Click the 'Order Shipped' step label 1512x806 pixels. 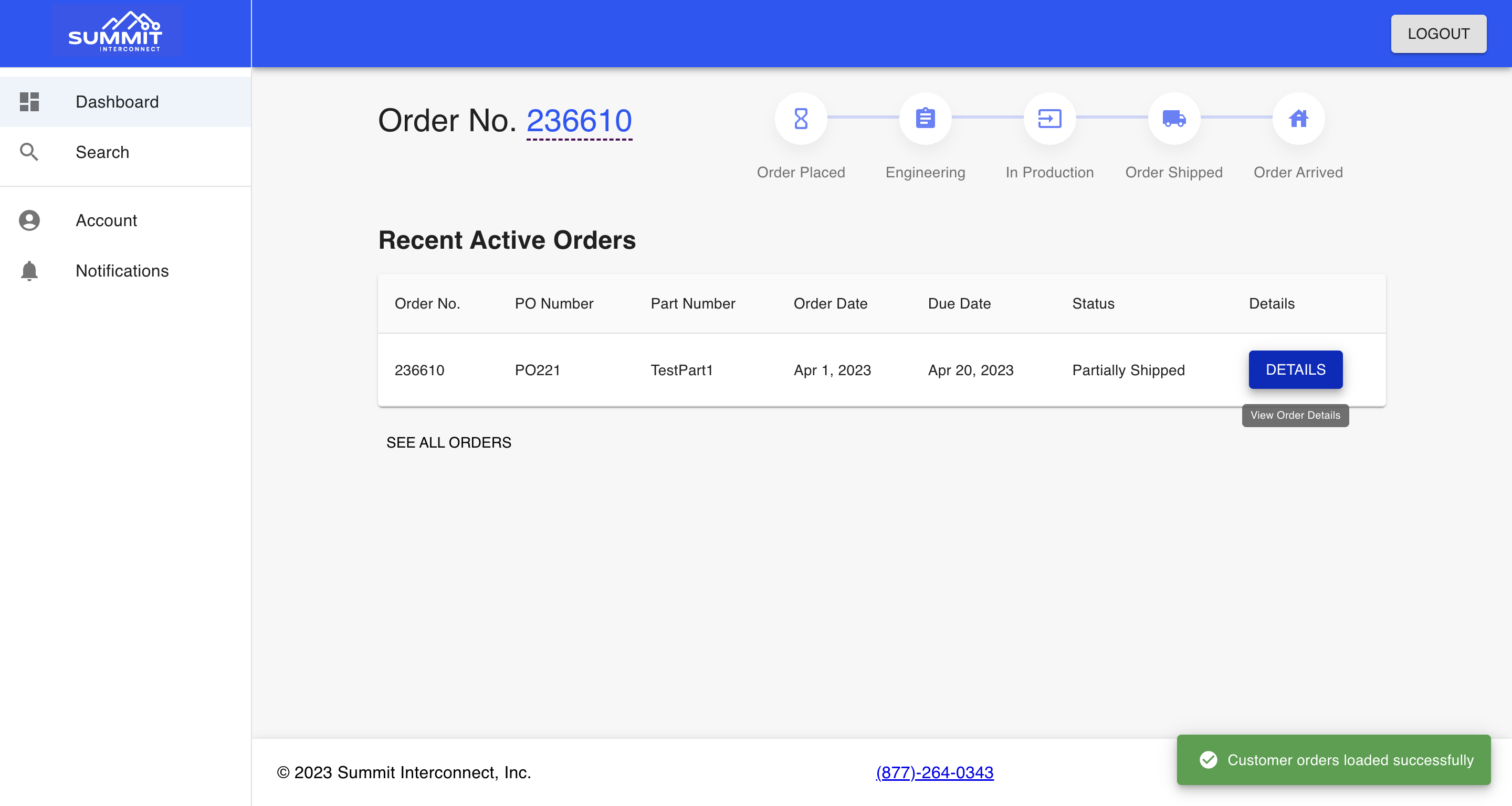coord(1174,173)
